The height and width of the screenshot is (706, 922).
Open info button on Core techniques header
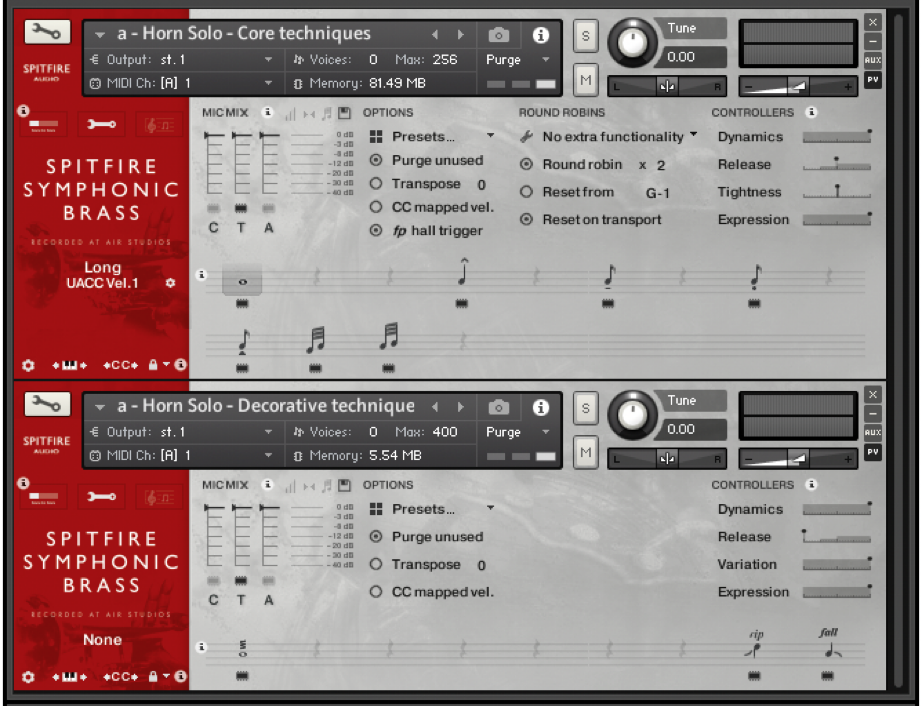[541, 35]
